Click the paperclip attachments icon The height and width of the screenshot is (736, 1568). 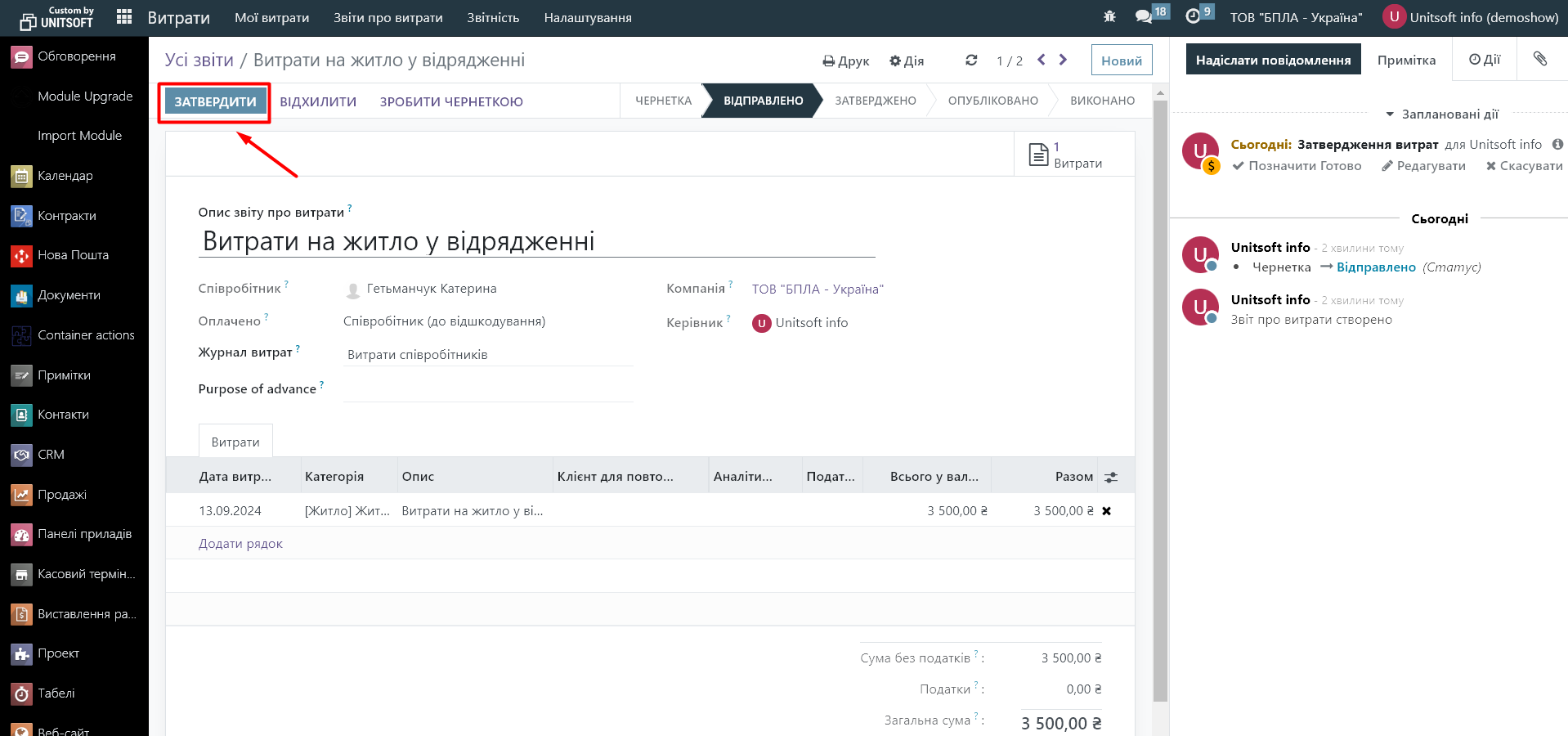click(x=1539, y=59)
